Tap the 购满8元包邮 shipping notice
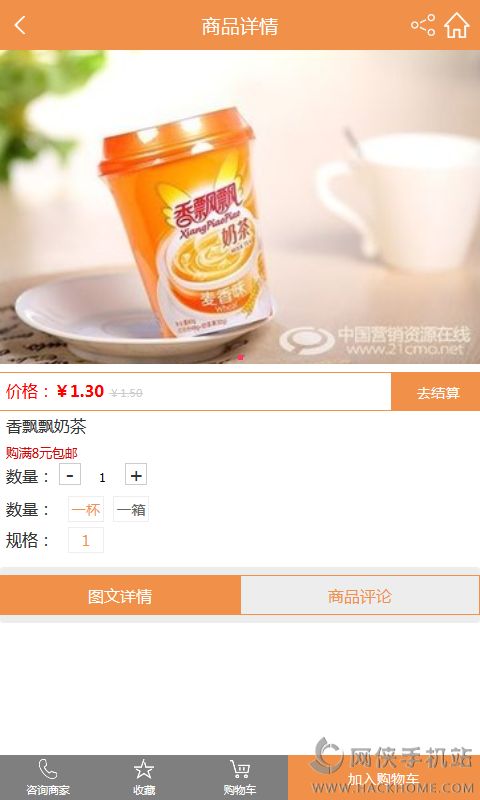The width and height of the screenshot is (480, 800). coord(42,453)
